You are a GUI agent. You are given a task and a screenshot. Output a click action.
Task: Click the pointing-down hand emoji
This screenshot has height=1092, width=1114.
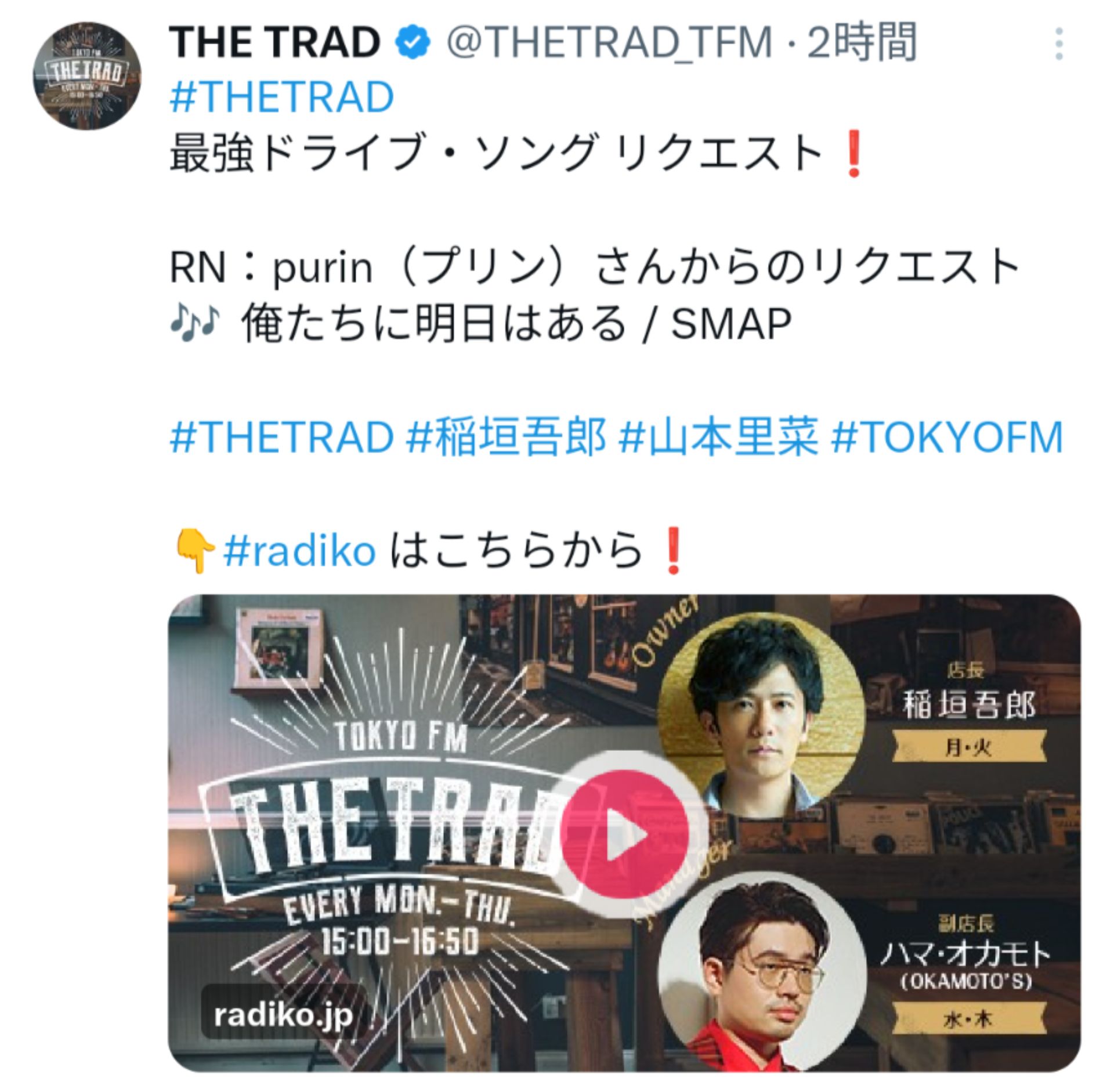click(x=195, y=550)
